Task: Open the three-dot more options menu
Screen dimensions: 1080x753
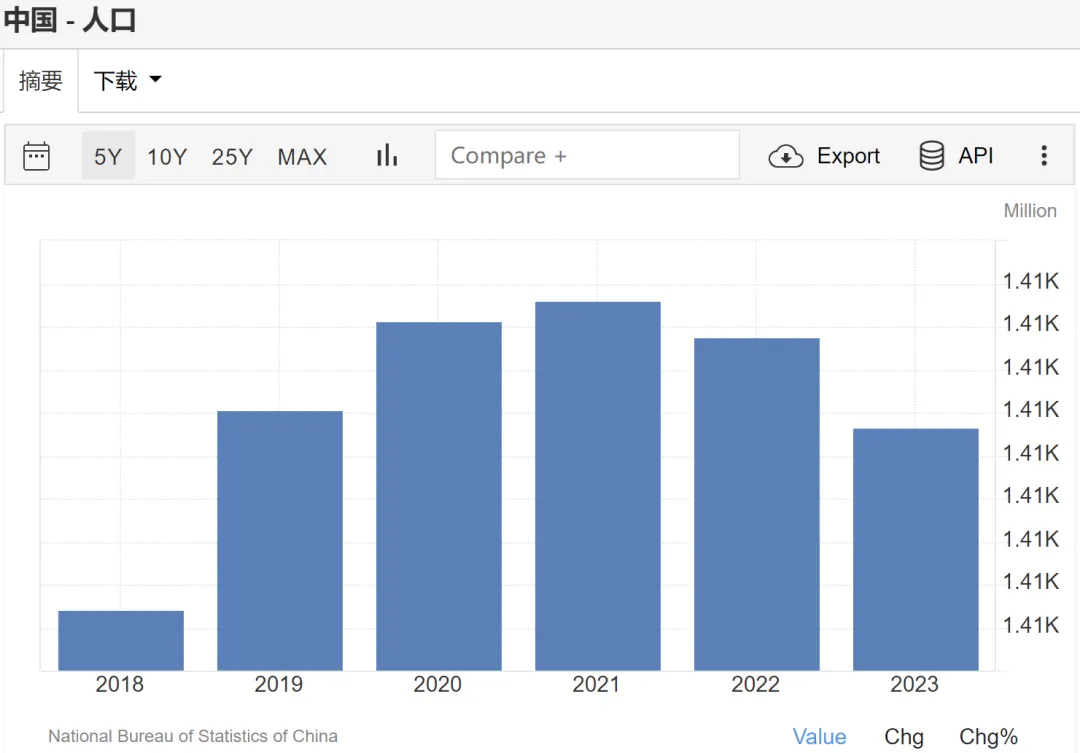Action: 1044,156
